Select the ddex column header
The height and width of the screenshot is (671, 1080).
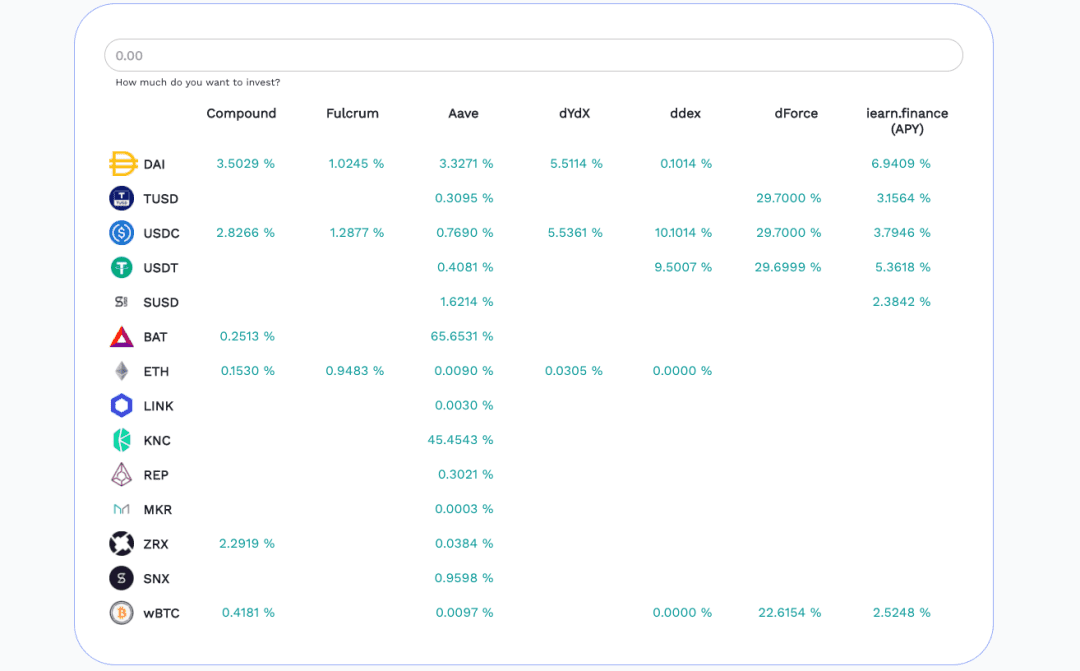pos(685,113)
